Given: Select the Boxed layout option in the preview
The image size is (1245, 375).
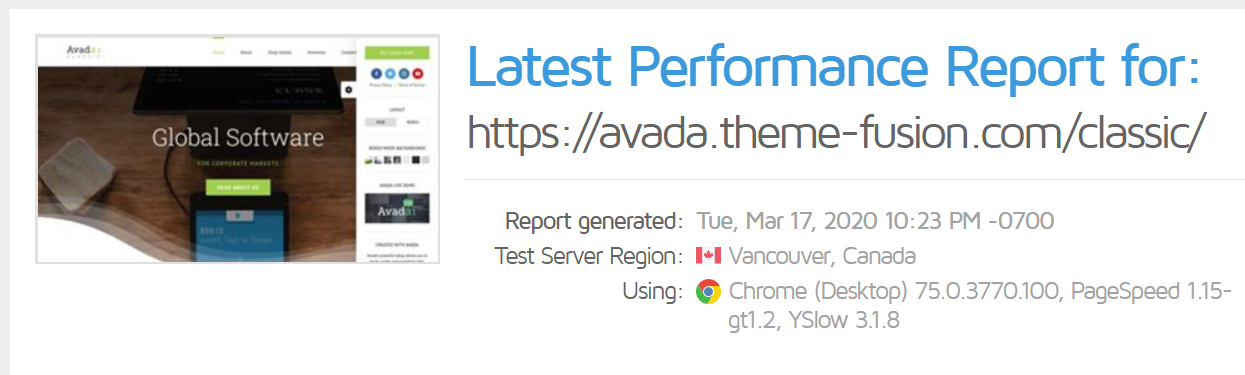Looking at the screenshot, I should pyautogui.click(x=413, y=121).
